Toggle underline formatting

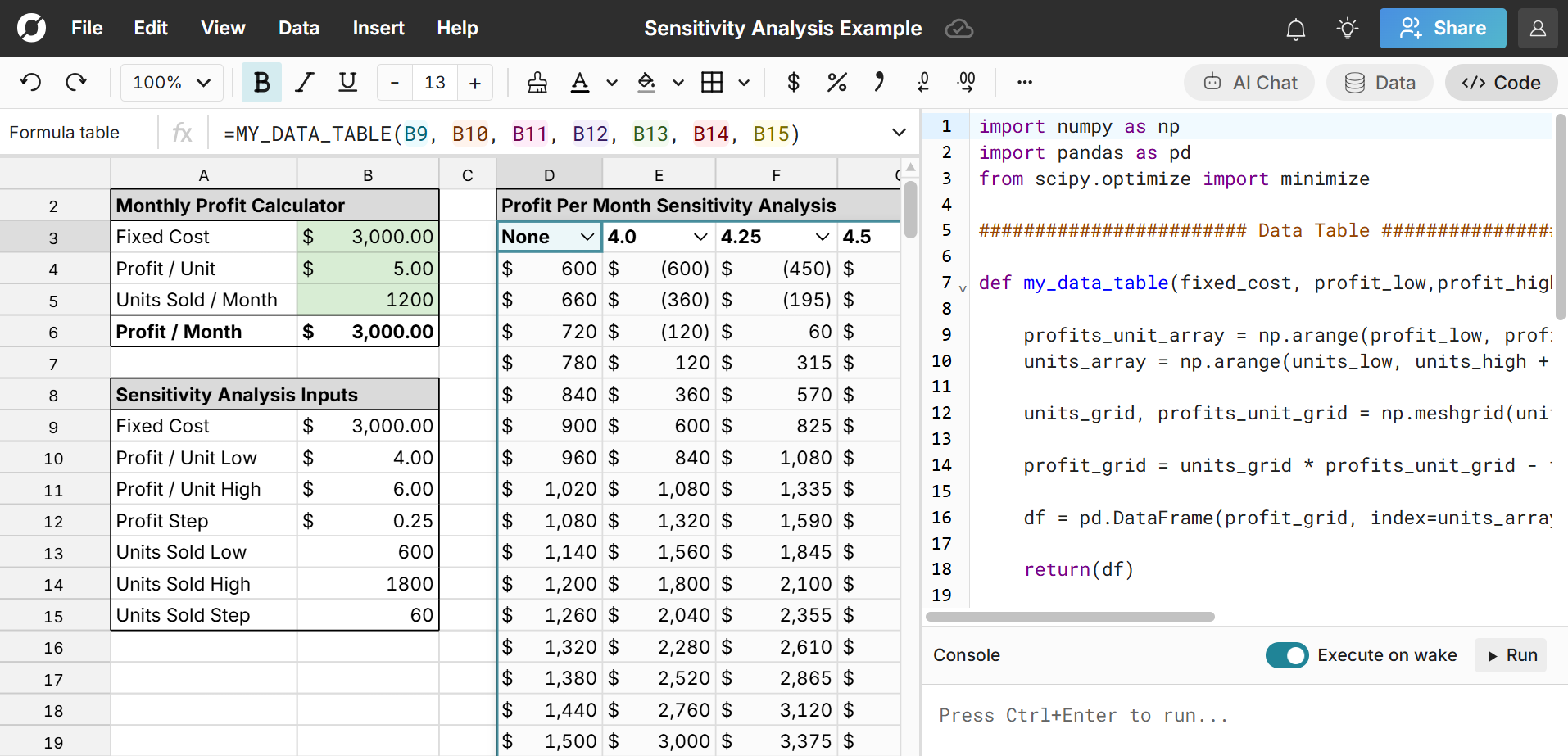pyautogui.click(x=347, y=82)
